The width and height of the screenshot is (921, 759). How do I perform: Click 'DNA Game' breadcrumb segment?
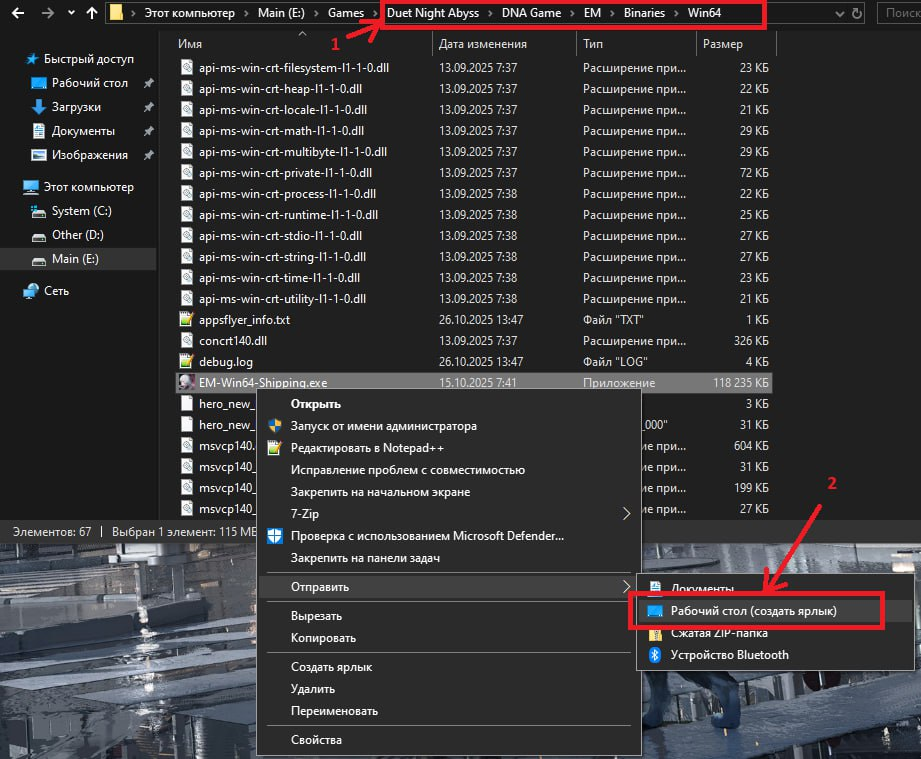(x=531, y=13)
